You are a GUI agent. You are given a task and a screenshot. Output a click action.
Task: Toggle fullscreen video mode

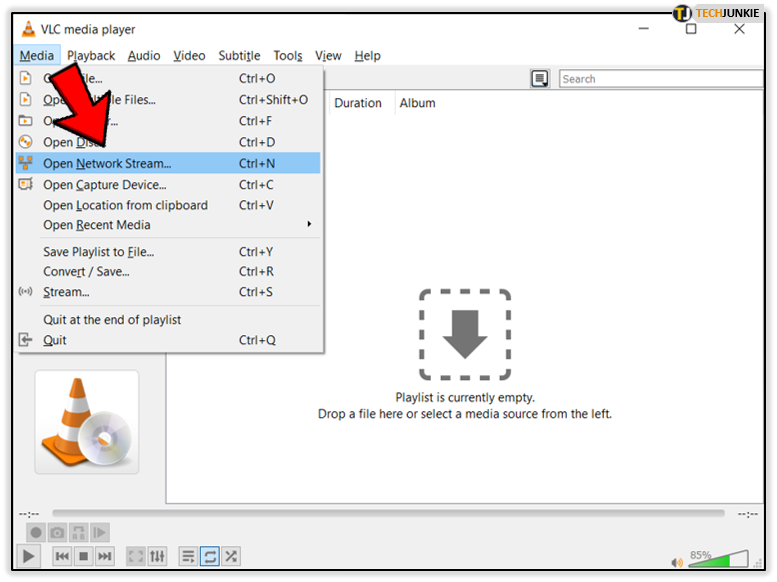coord(136,556)
